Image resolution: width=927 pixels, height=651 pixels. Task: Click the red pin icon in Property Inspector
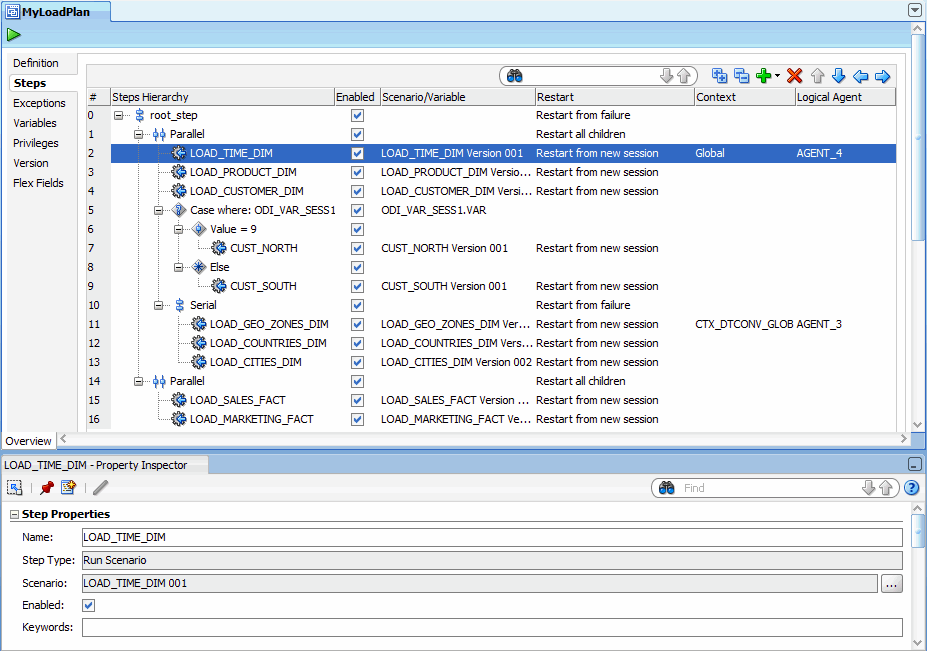(x=47, y=488)
